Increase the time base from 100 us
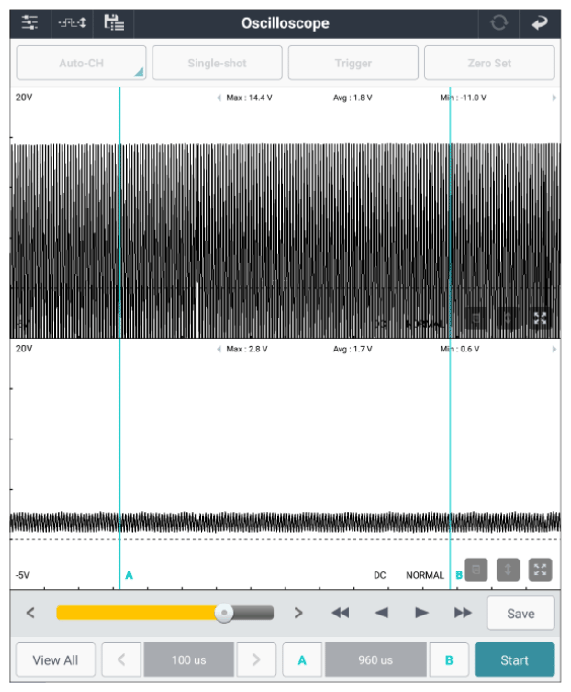Image resolution: width=571 pixels, height=692 pixels. [256, 660]
